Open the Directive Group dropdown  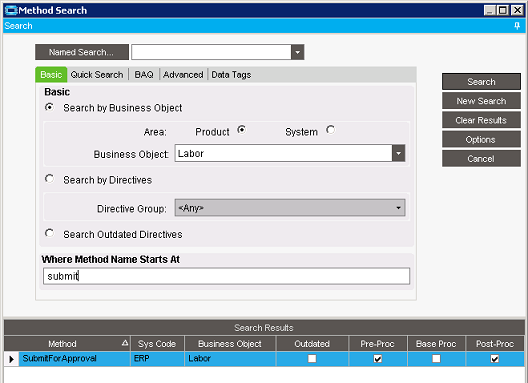tap(398, 208)
